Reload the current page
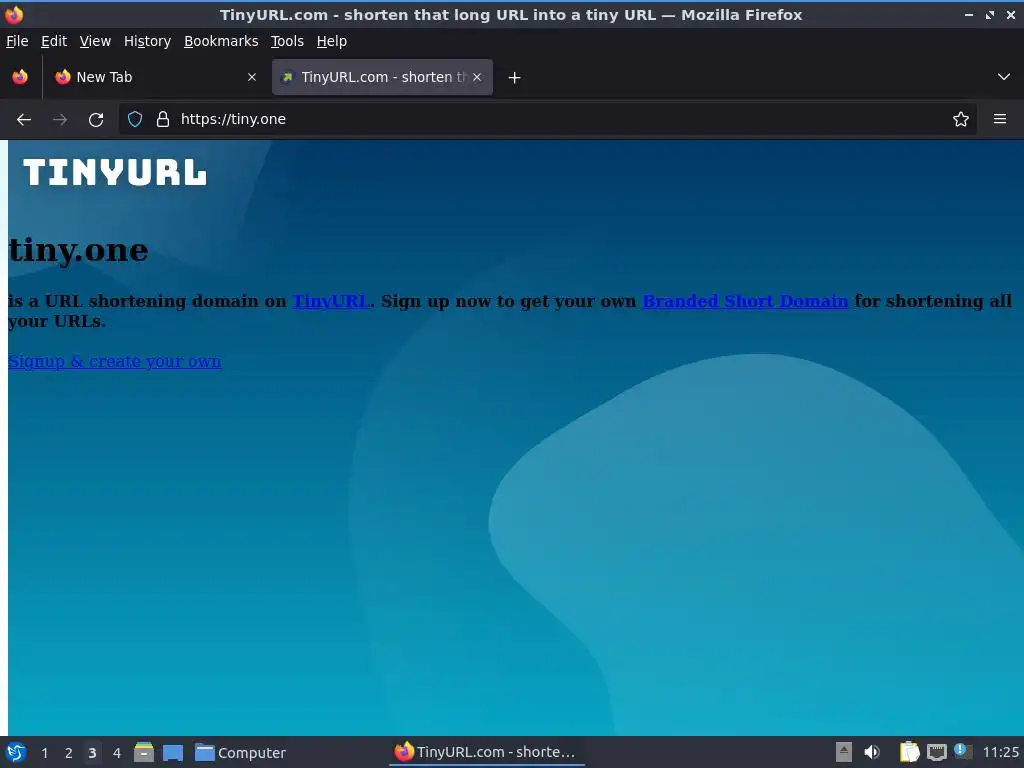Screen dimensions: 1024x768 click(96, 120)
